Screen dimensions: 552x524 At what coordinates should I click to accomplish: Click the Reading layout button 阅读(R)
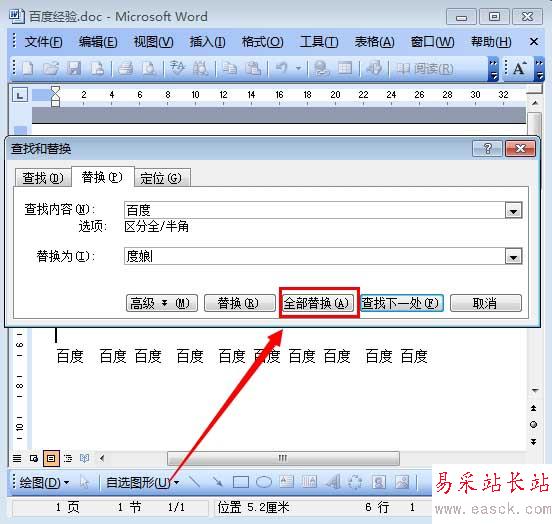click(x=425, y=69)
